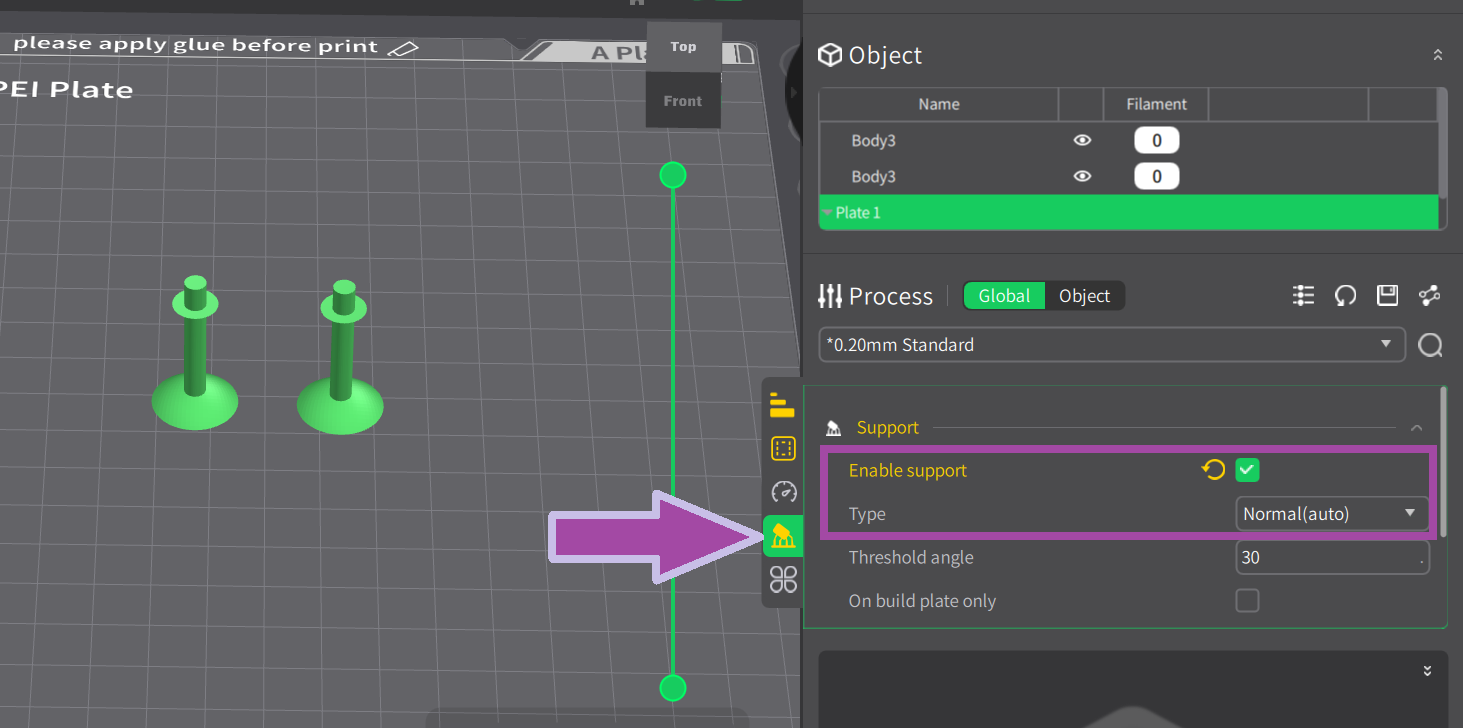The image size is (1465, 728).
Task: Reset the Enable support setting via its arrow icon
Action: [1213, 470]
